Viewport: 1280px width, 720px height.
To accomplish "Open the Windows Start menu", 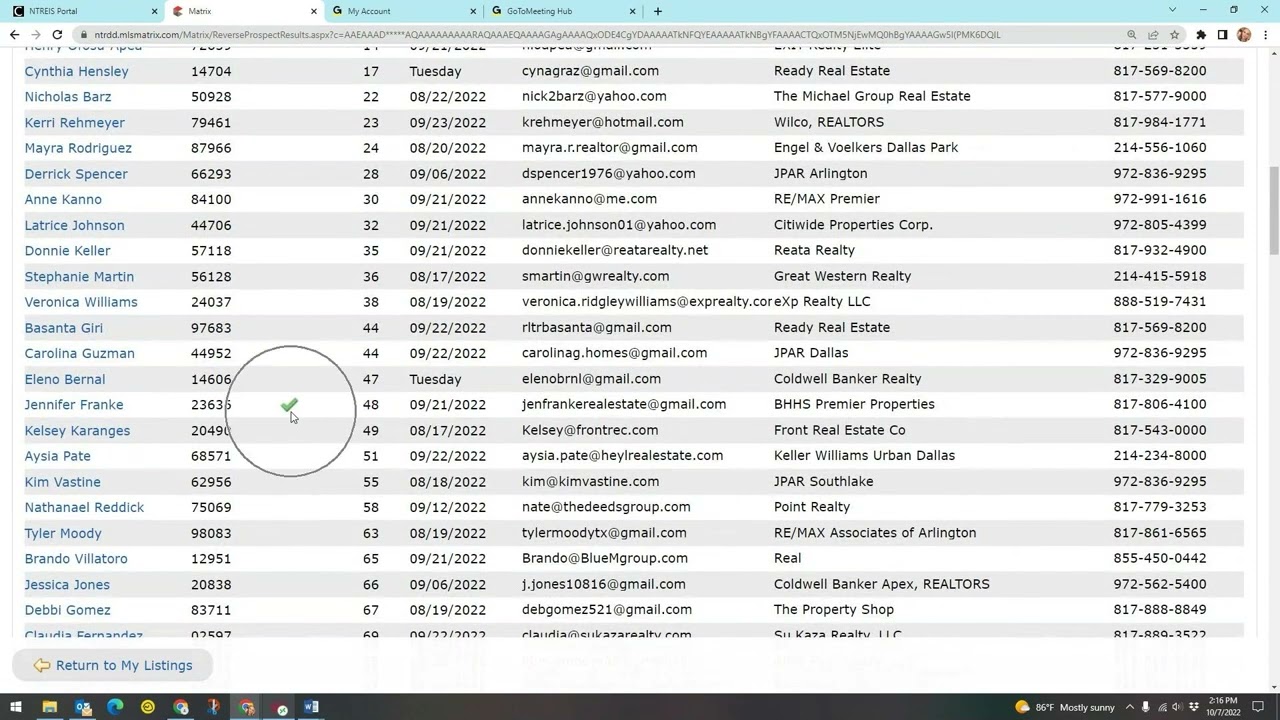I will (x=16, y=708).
